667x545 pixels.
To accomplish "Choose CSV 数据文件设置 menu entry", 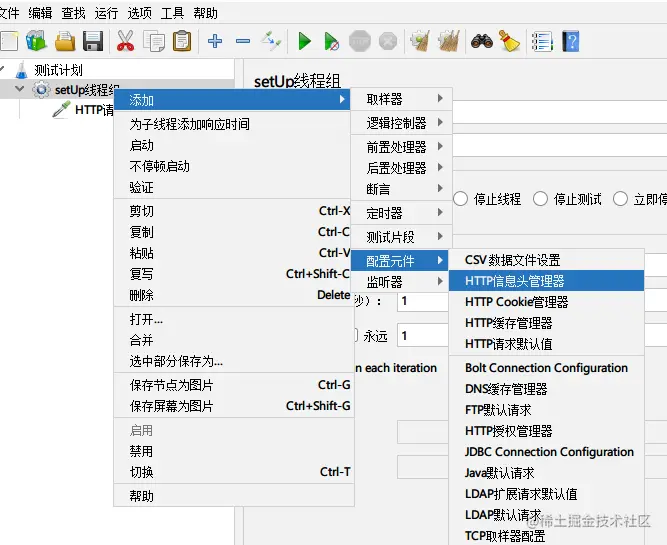I will [x=547, y=260].
